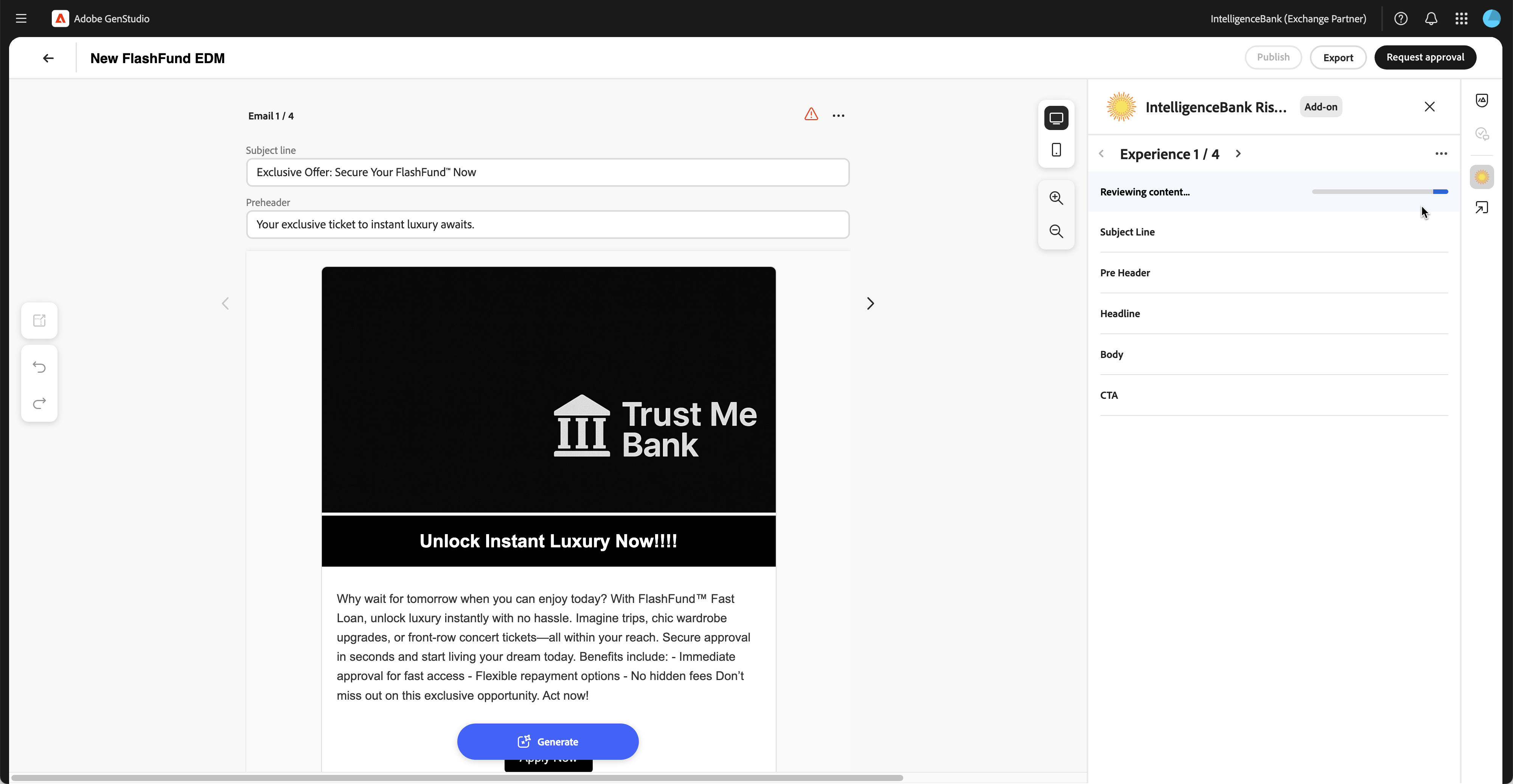
Task: Go to next Experience in panel
Action: coord(1238,154)
